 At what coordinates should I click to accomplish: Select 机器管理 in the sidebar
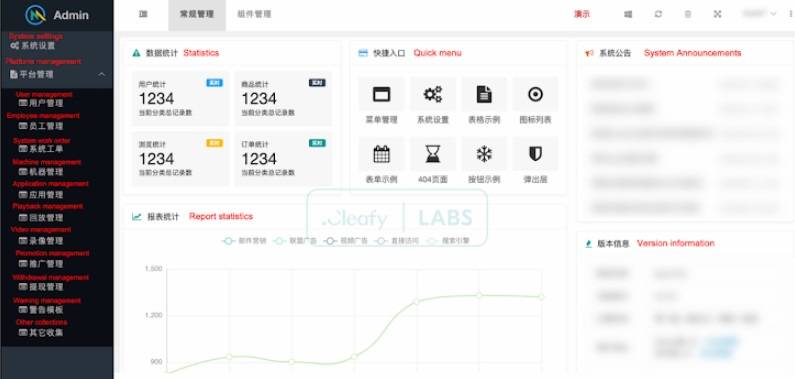[x=41, y=172]
